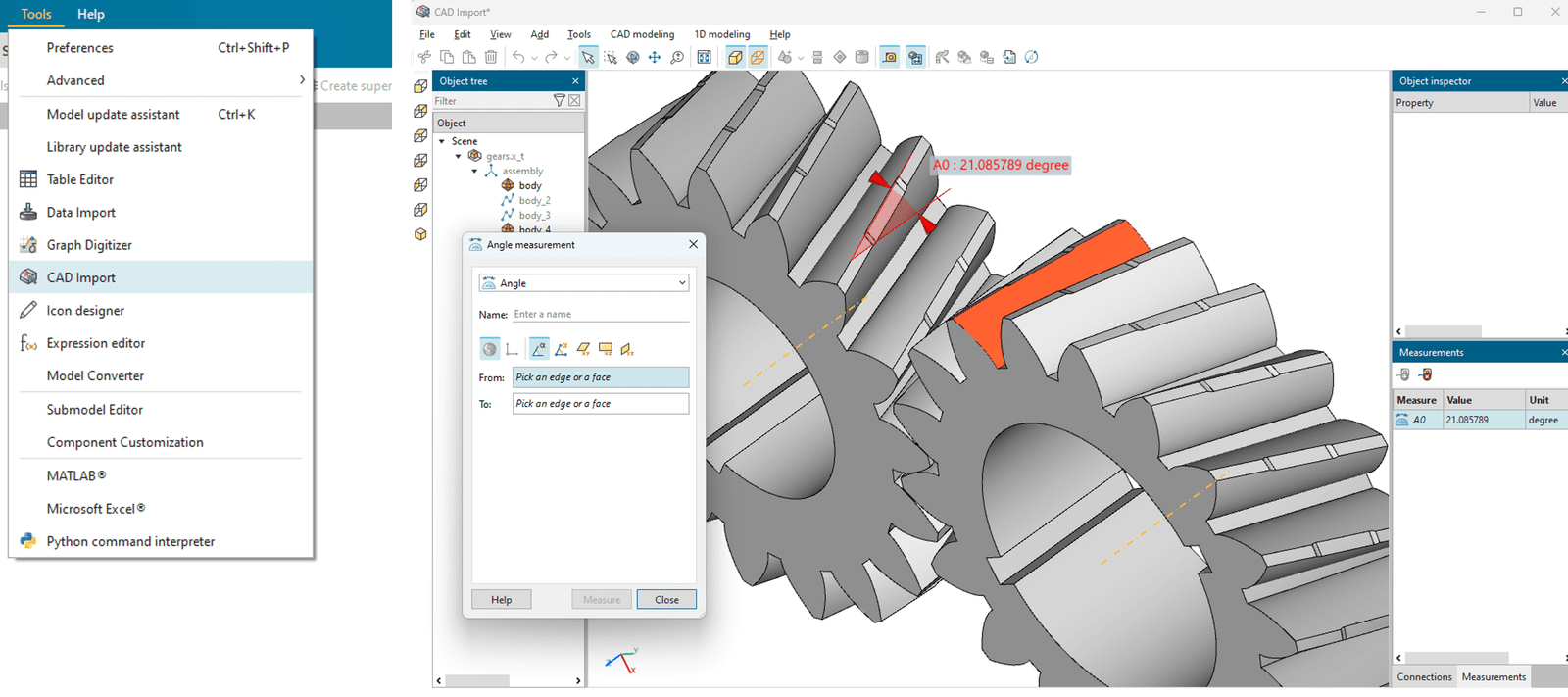Image resolution: width=1568 pixels, height=697 pixels.
Task: Collapse the assembly tree node
Action: click(474, 171)
